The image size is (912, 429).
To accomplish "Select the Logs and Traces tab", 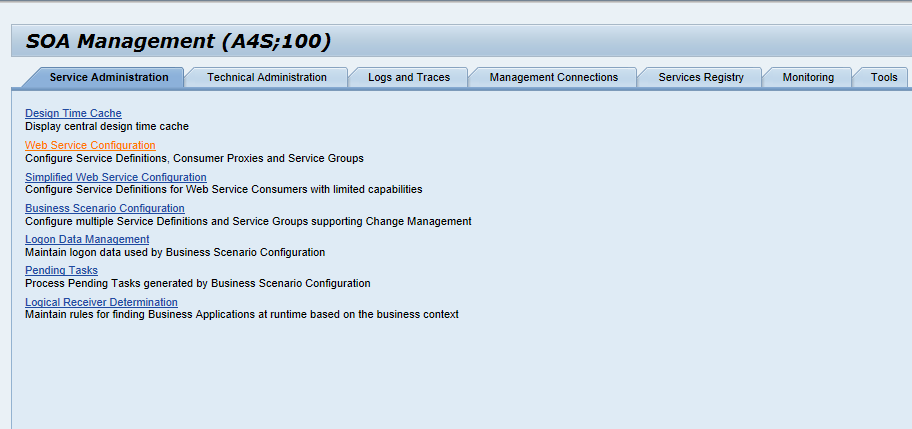I will click(x=408, y=77).
